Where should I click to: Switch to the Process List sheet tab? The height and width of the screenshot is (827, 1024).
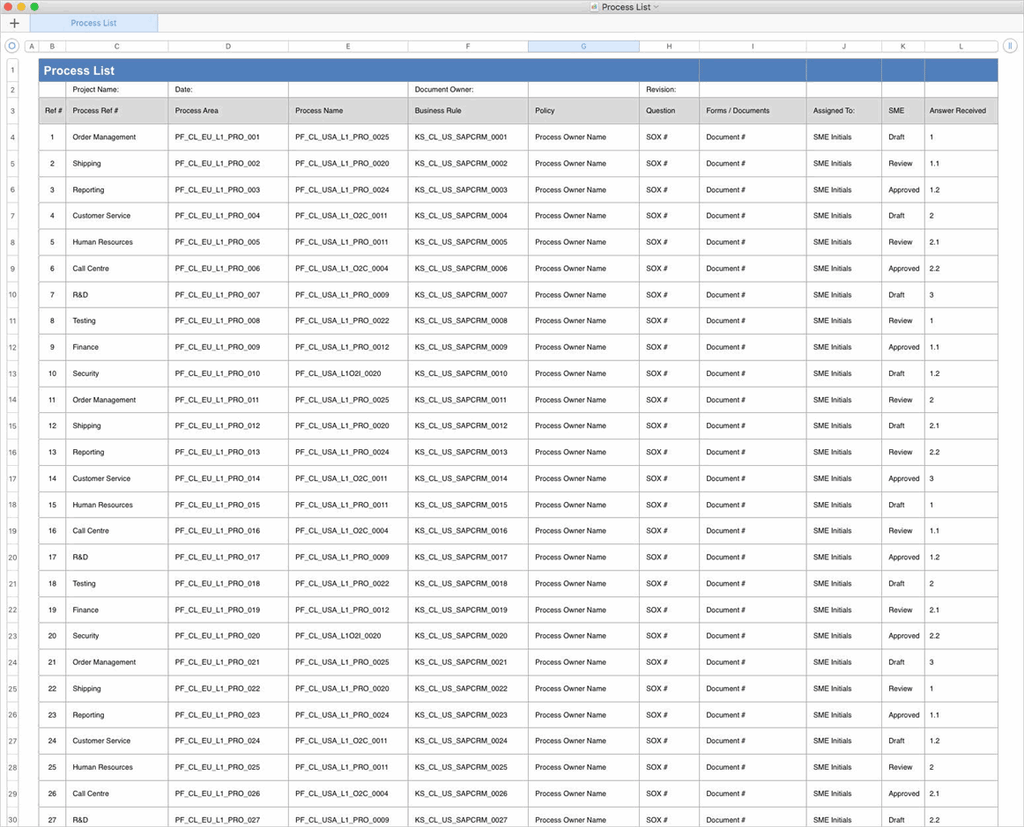[94, 23]
